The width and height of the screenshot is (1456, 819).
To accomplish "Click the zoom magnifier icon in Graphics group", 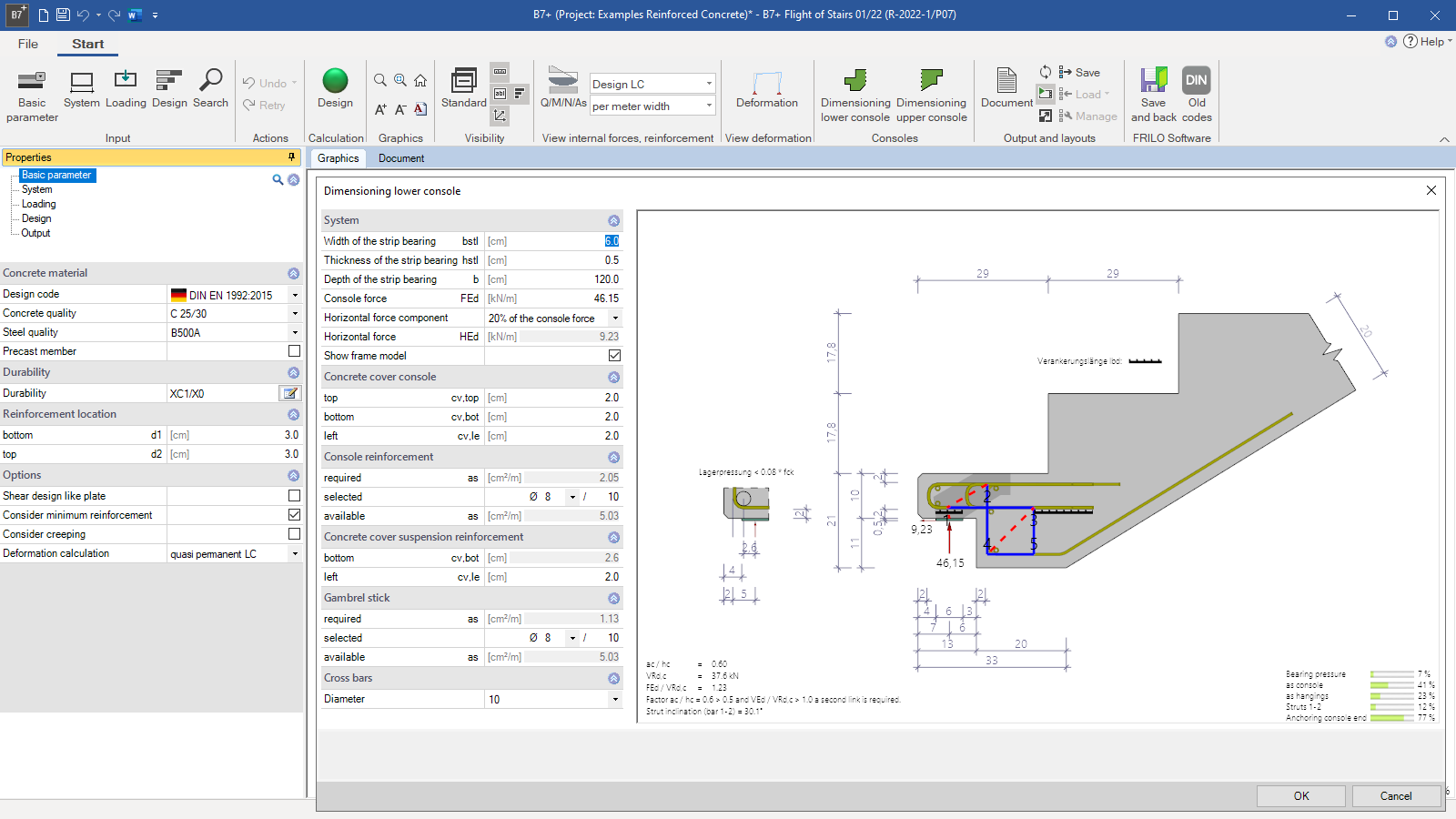I will pyautogui.click(x=380, y=80).
